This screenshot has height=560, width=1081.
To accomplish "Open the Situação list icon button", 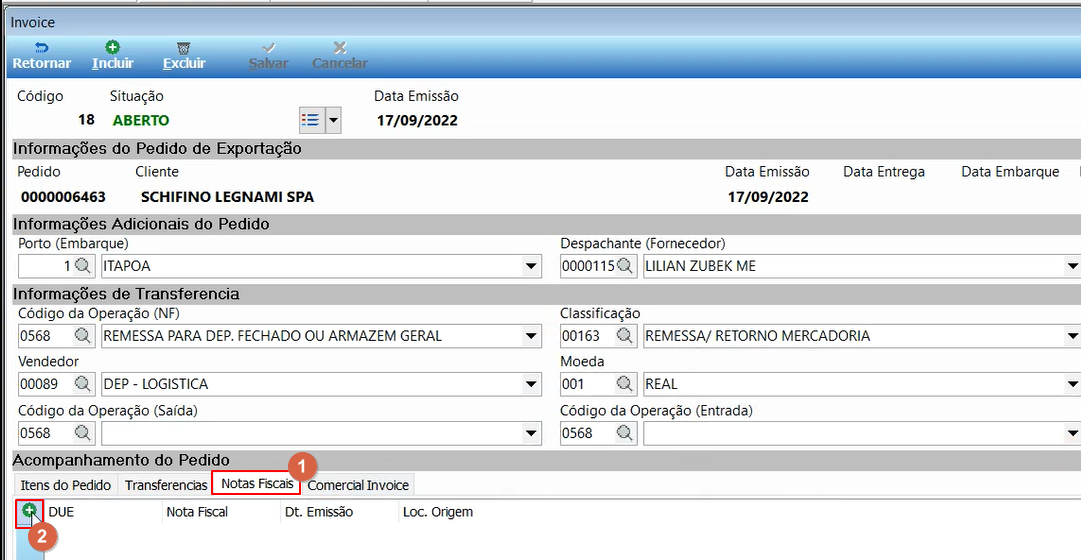I will [311, 120].
